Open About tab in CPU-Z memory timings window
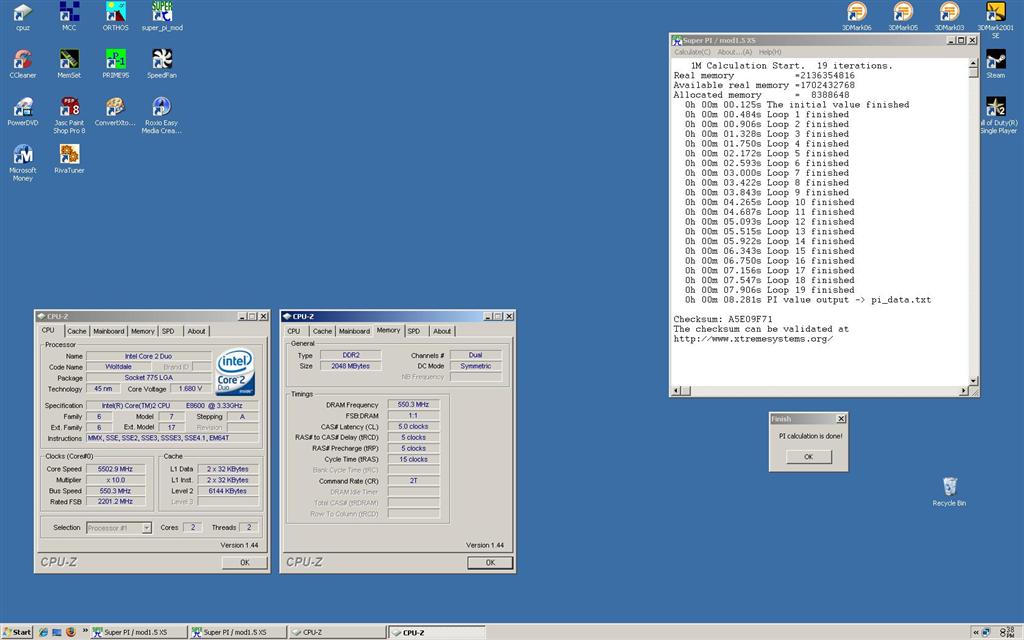The width and height of the screenshot is (1024, 640). click(442, 331)
